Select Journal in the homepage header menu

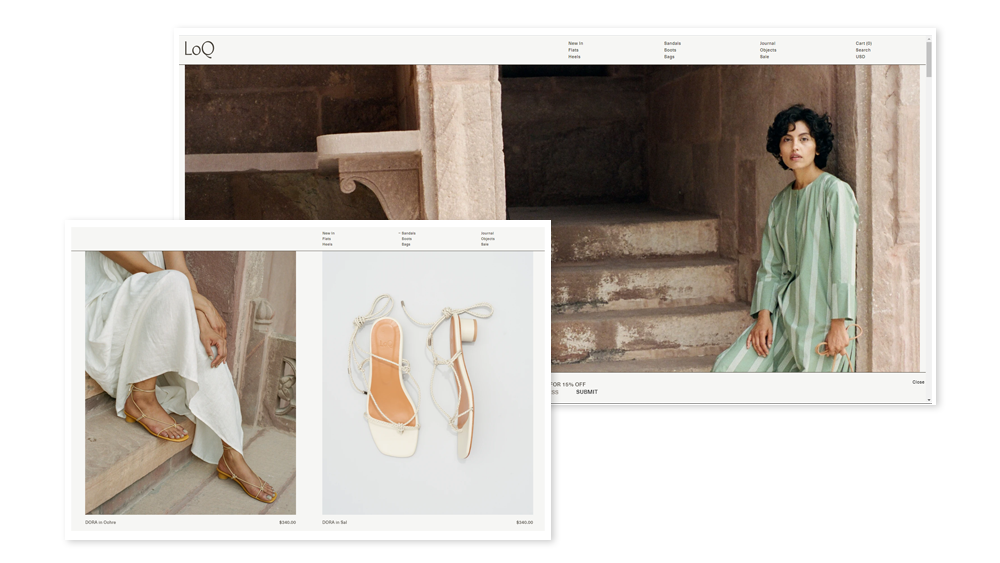[x=767, y=44]
